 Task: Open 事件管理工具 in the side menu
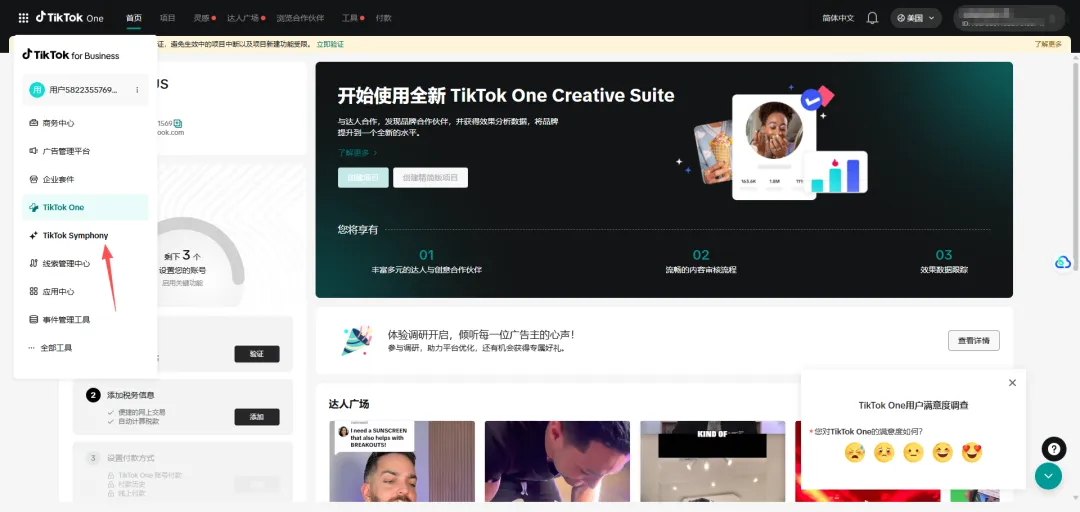coord(85,320)
